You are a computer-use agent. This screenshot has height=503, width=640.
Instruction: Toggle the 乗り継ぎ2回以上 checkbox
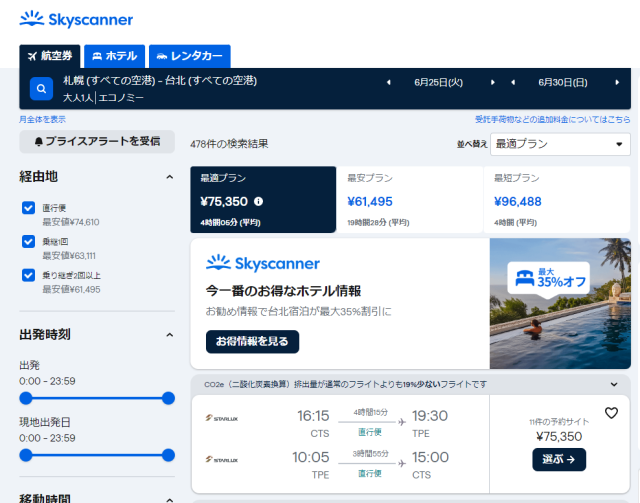pyautogui.click(x=29, y=275)
